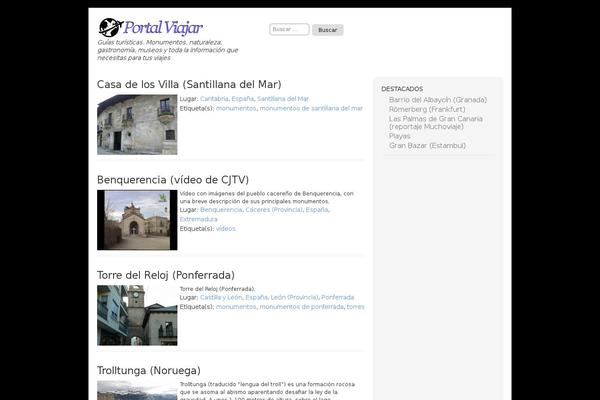Follow the Benquerencia place link
This screenshot has height=400, width=600.
point(221,210)
